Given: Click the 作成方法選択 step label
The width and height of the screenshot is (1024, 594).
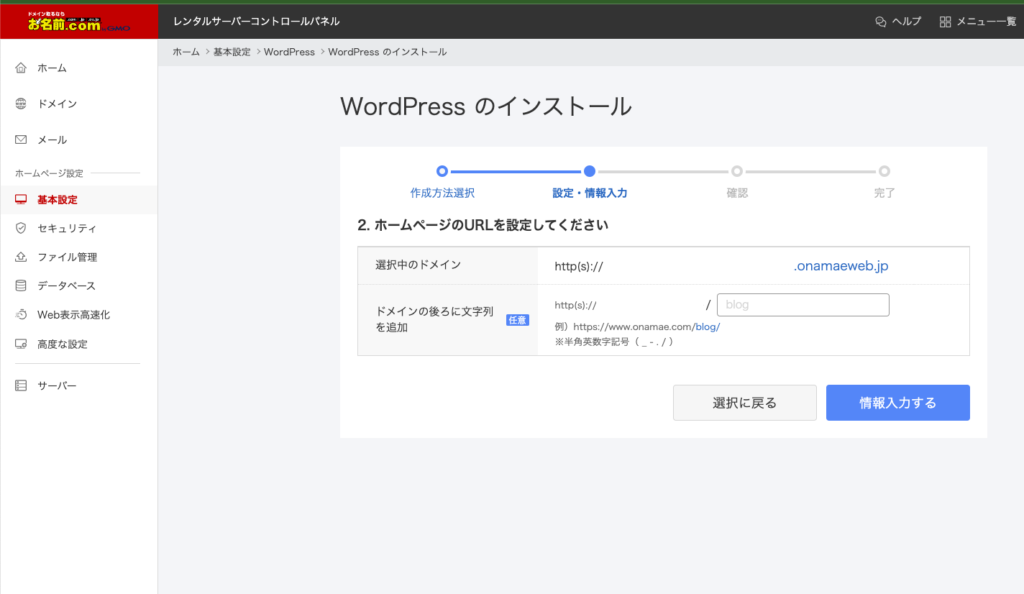Looking at the screenshot, I should [x=442, y=193].
